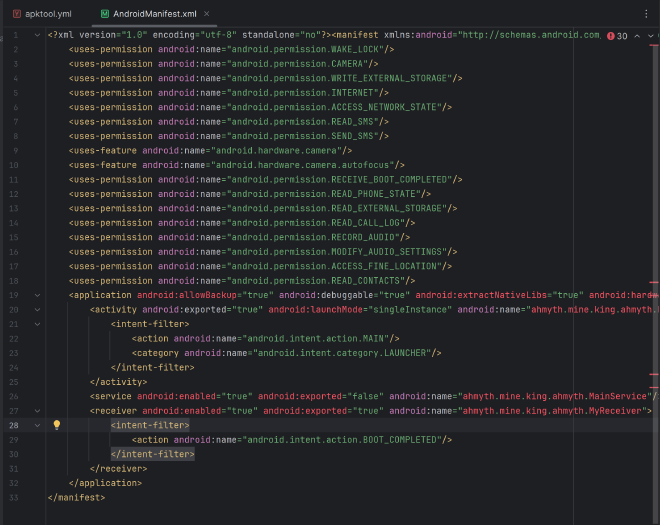The width and height of the screenshot is (660, 525).
Task: Click the android.permission.CAMERA line
Action: [x=223, y=64]
